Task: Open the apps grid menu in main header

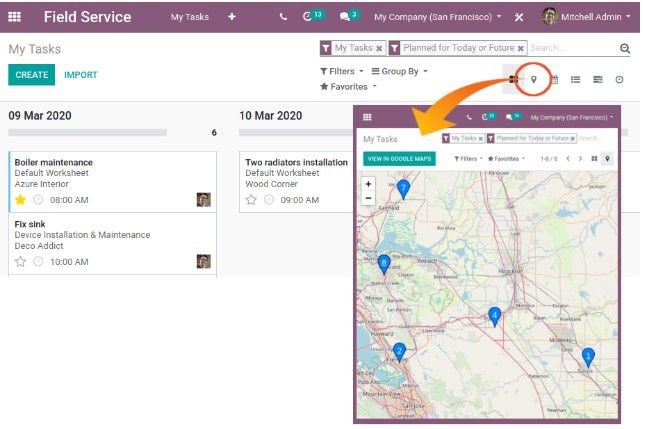Action: point(14,17)
